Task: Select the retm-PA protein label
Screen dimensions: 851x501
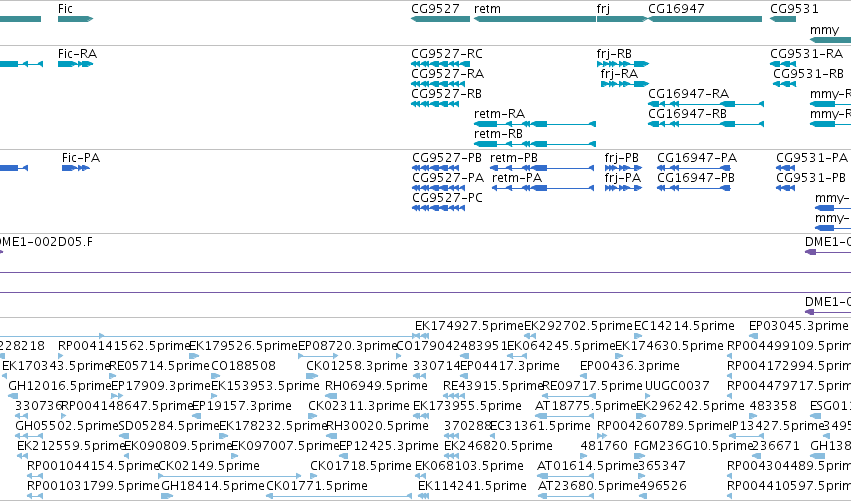Action: click(x=517, y=178)
